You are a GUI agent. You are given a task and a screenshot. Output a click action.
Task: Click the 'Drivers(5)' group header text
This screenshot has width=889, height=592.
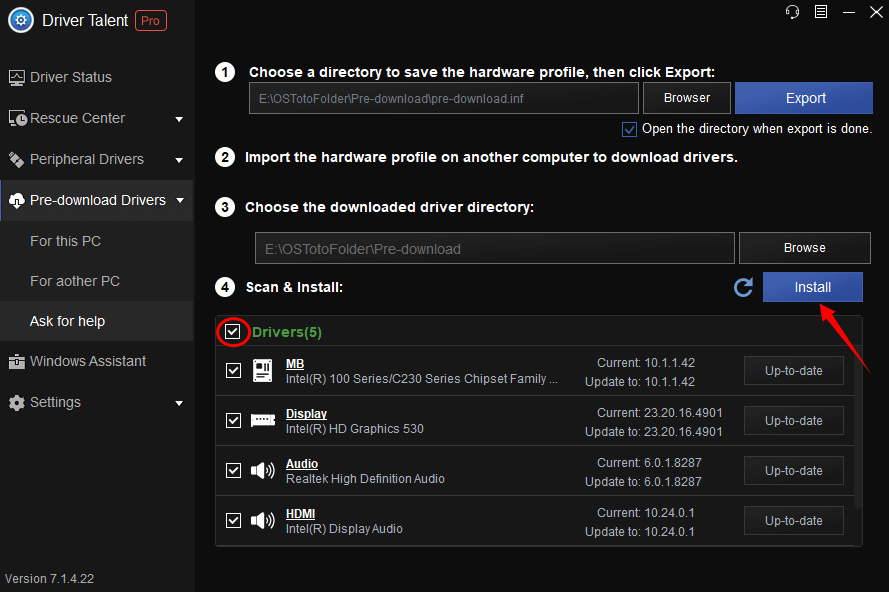coord(287,332)
